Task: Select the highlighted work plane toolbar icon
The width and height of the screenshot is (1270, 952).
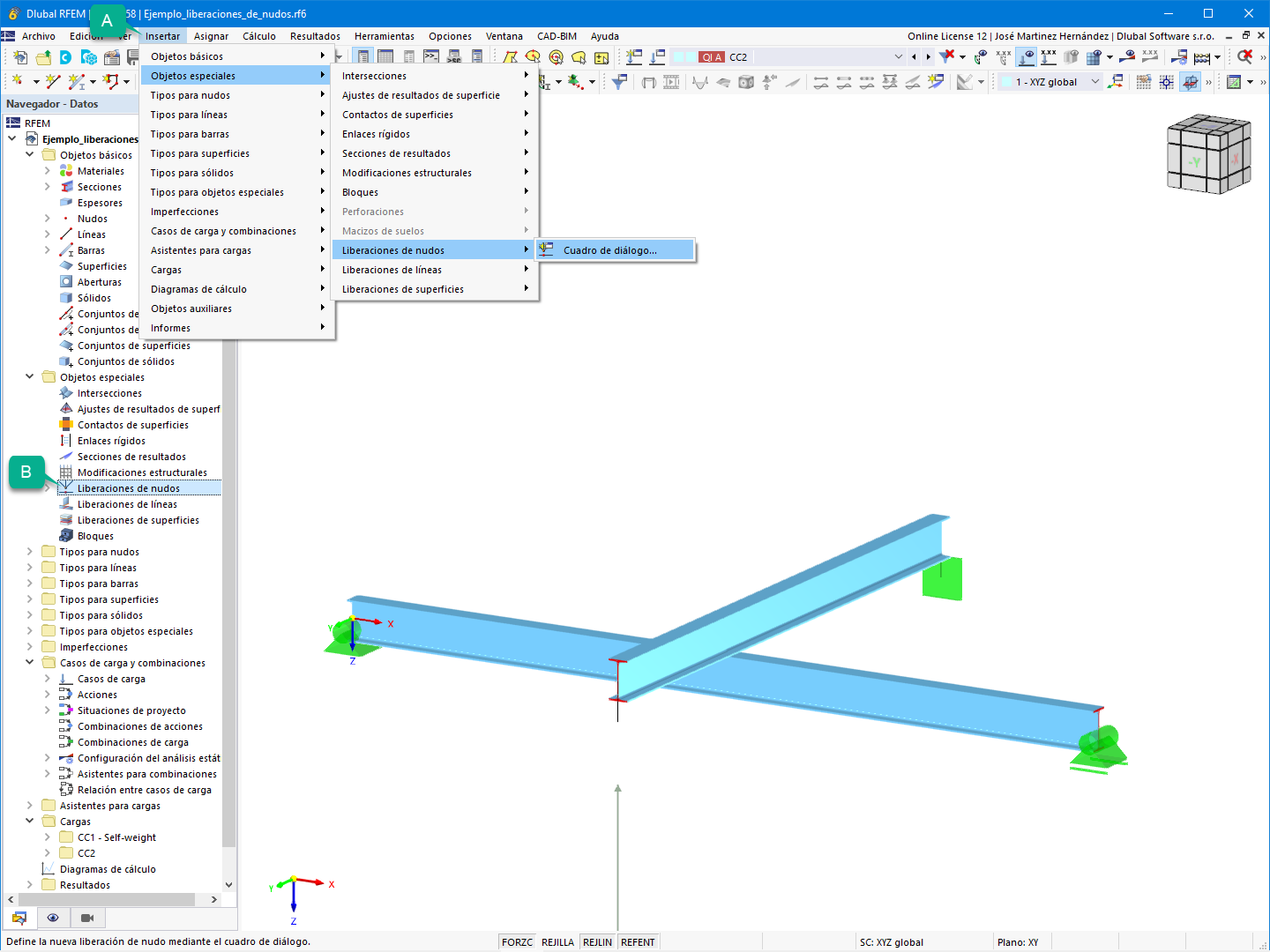Action: [1190, 81]
